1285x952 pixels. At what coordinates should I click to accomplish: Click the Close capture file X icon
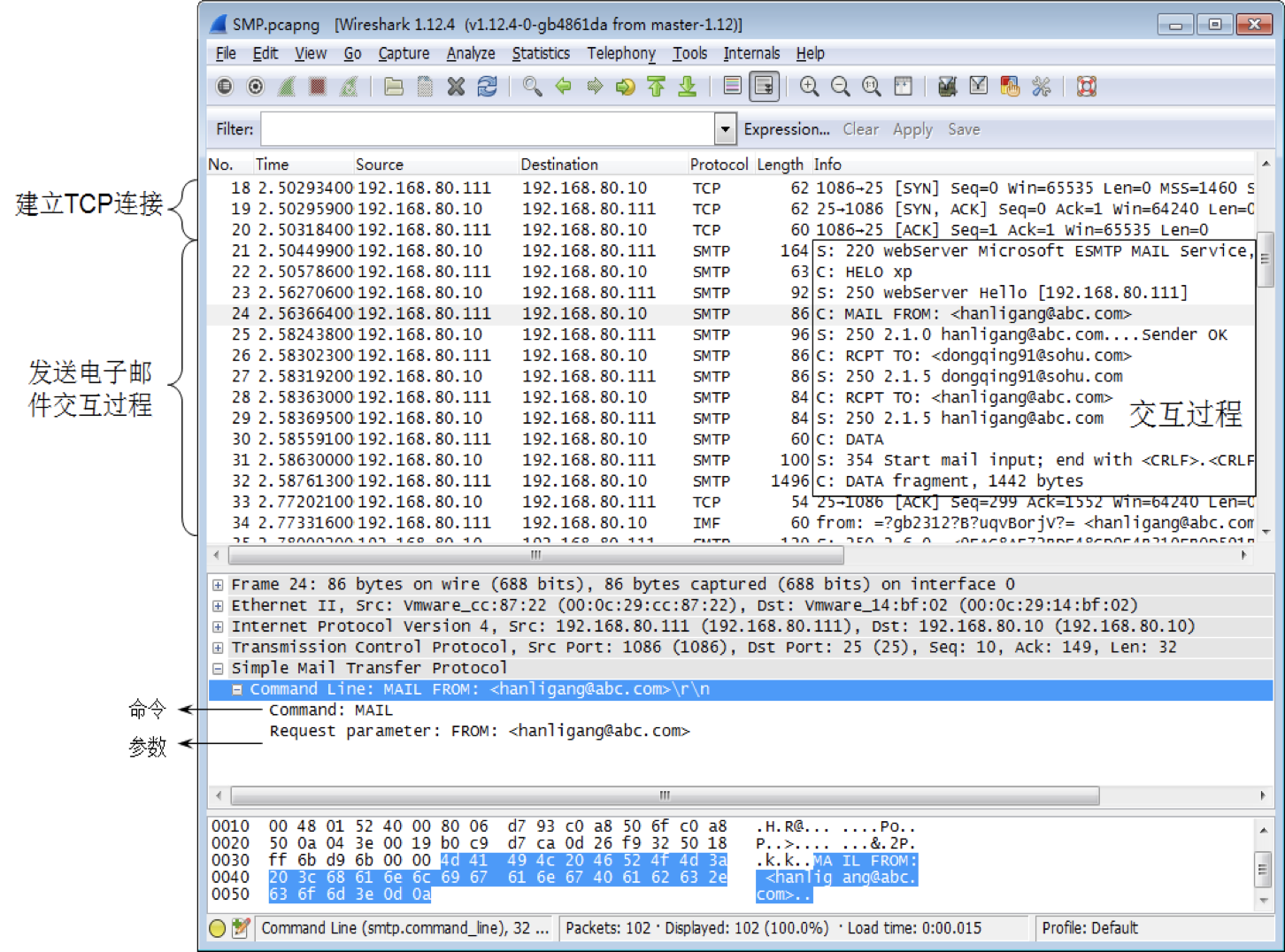point(456,87)
